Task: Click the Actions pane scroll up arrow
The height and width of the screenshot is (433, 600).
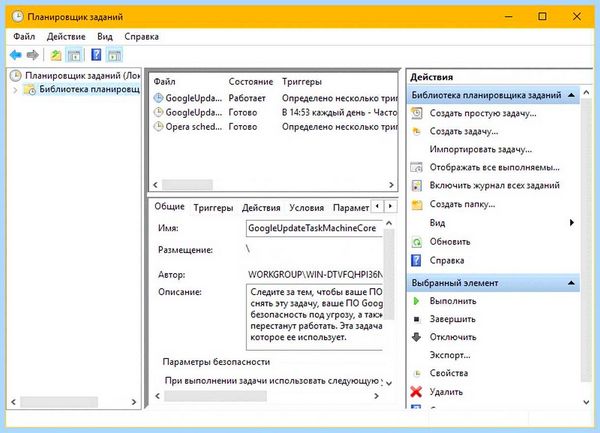Action: 587,92
